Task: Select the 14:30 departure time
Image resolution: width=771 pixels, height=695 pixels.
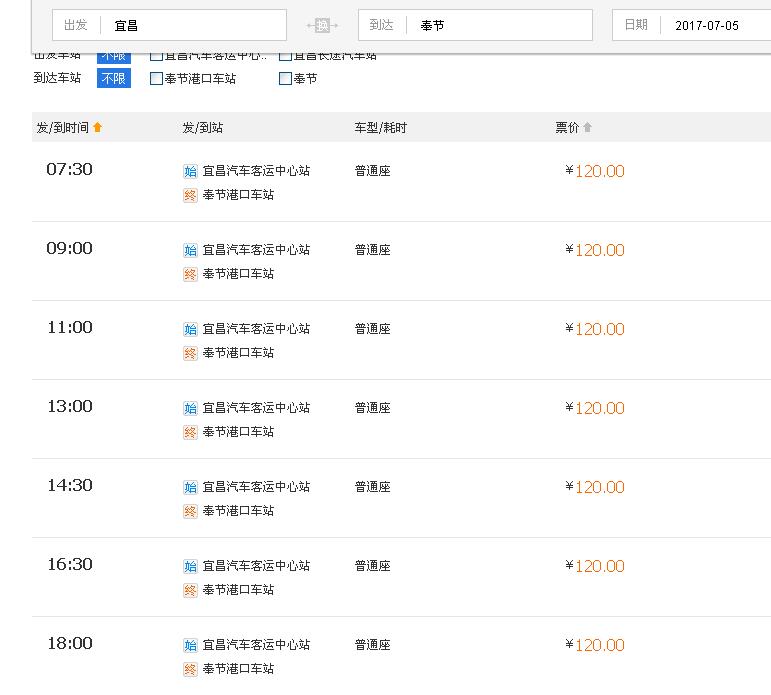Action: (x=69, y=485)
